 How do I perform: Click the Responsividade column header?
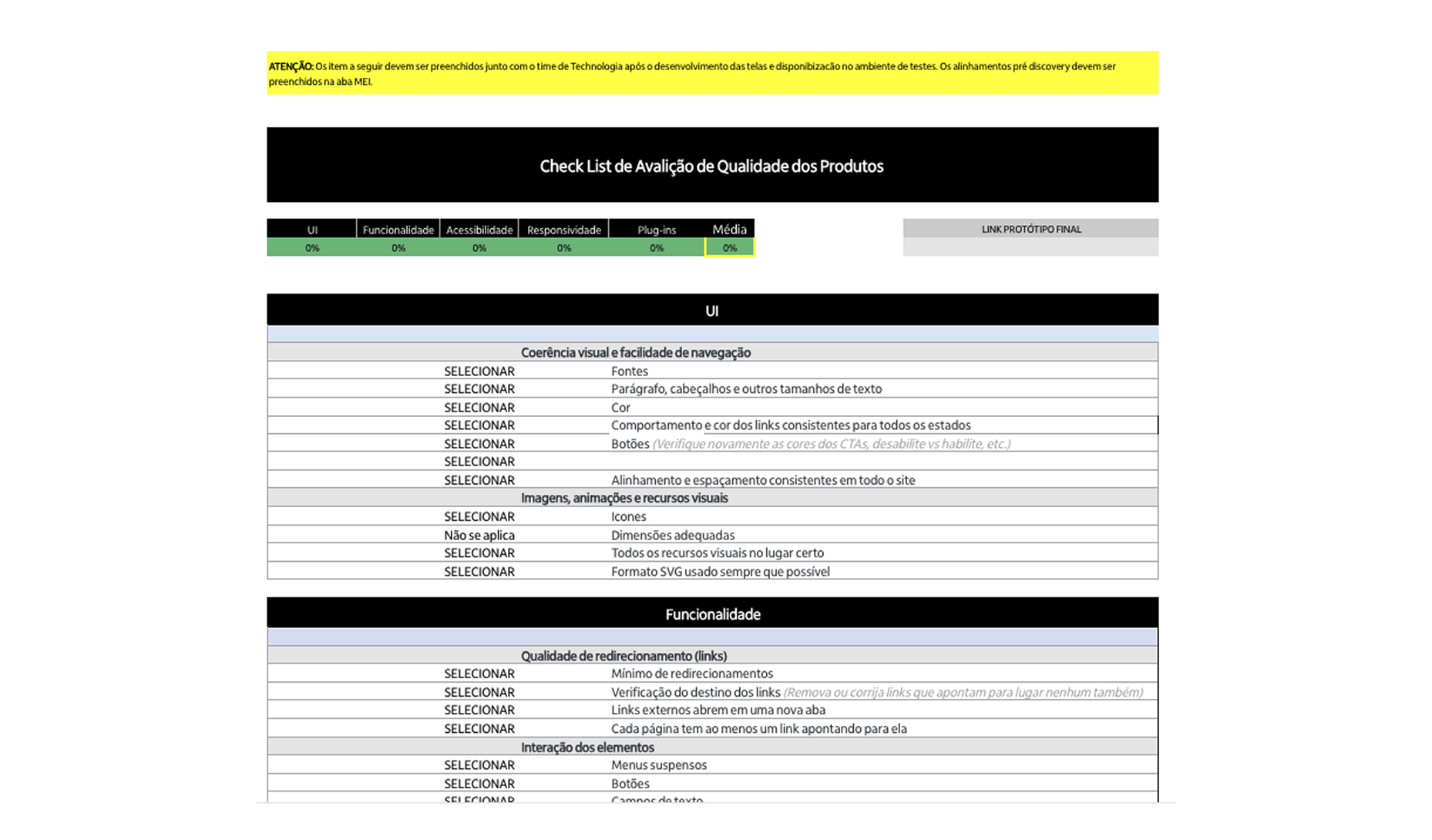point(563,229)
